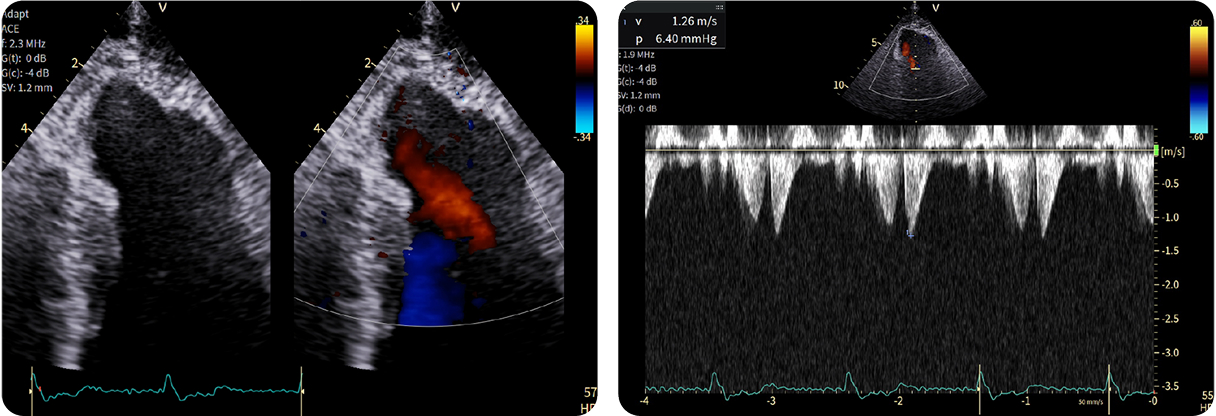Click the measurement panel grip icon
The image size is (1216, 416).
point(720,7)
